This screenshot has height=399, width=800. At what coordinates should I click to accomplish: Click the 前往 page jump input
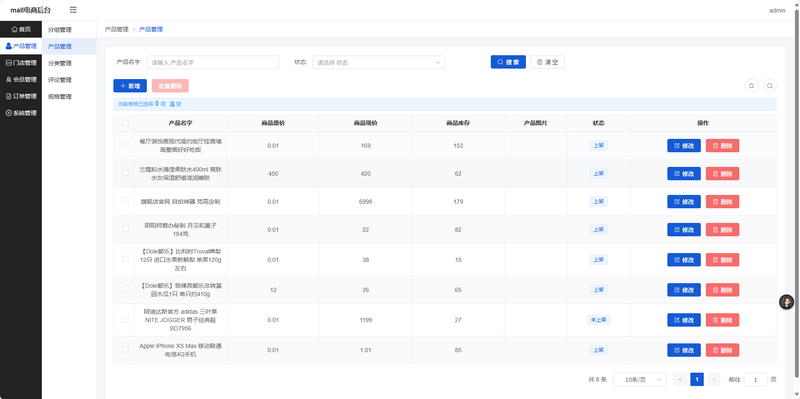tap(756, 379)
